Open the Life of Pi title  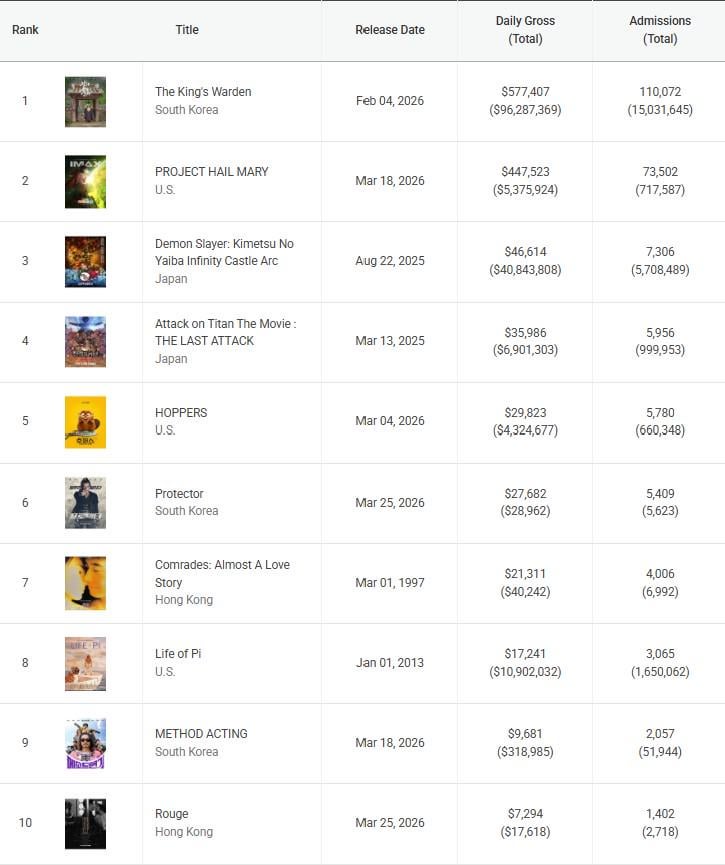pyautogui.click(x=178, y=653)
